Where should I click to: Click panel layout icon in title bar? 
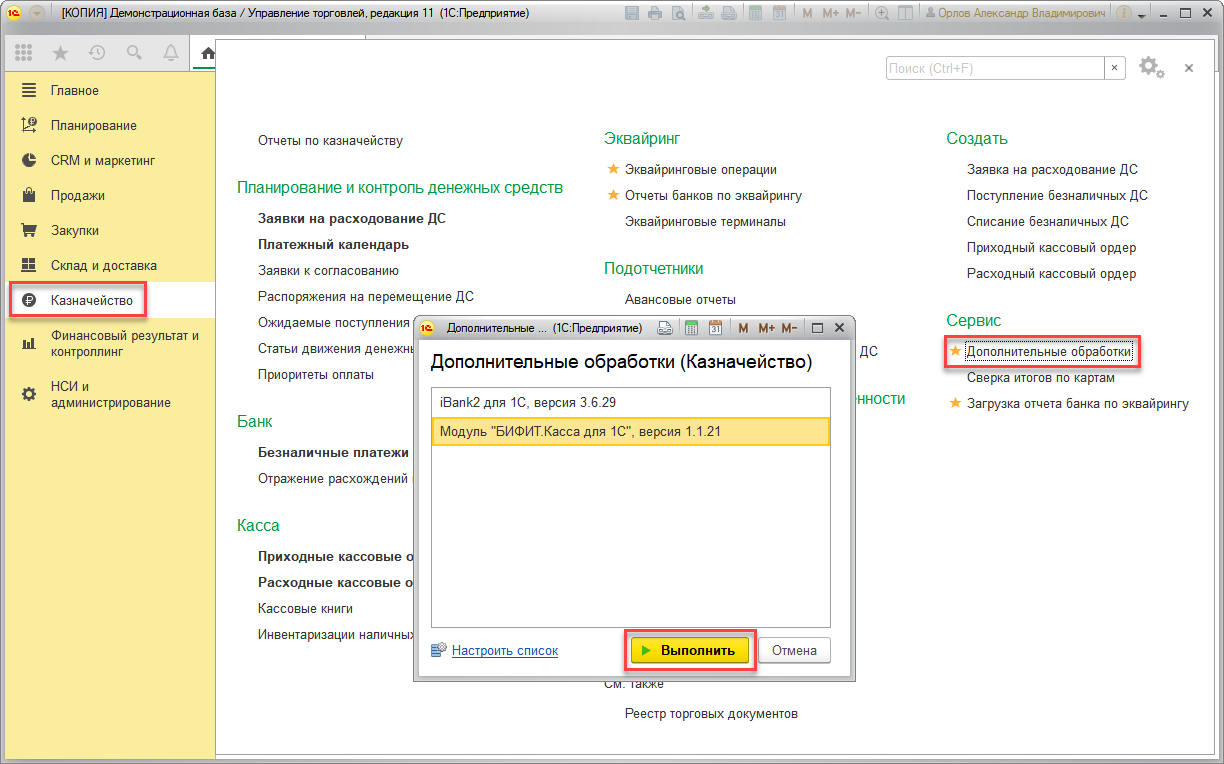(x=905, y=13)
